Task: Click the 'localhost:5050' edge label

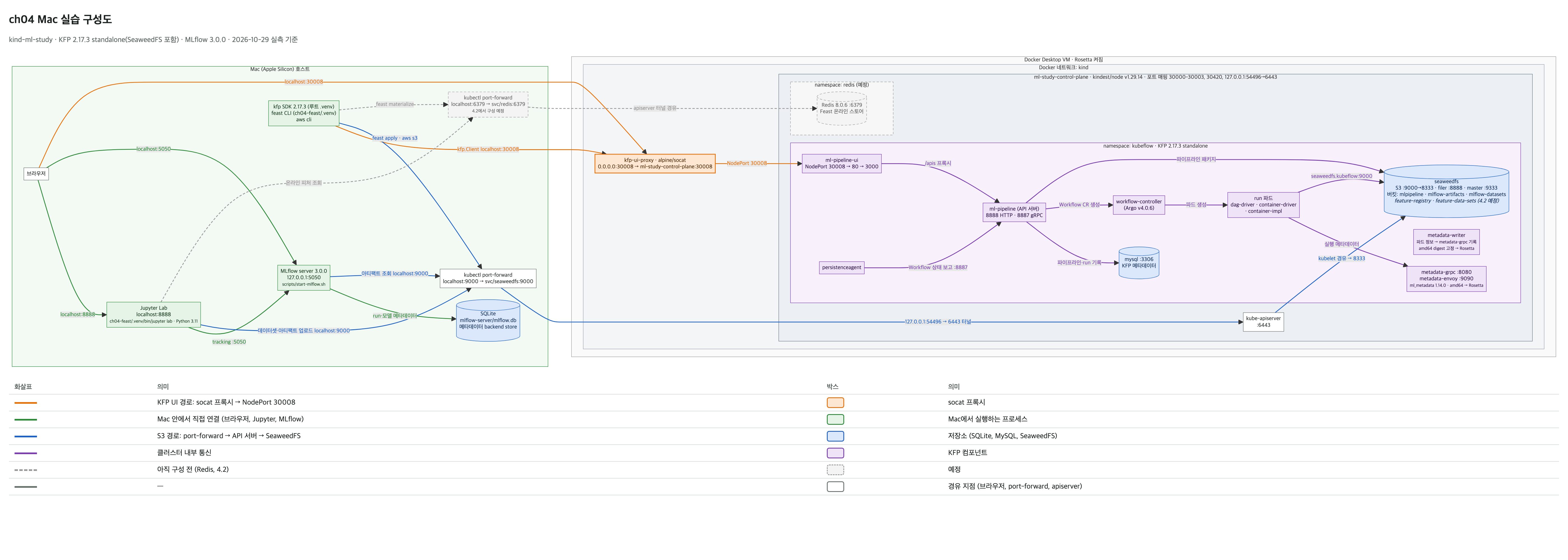Action: point(153,149)
